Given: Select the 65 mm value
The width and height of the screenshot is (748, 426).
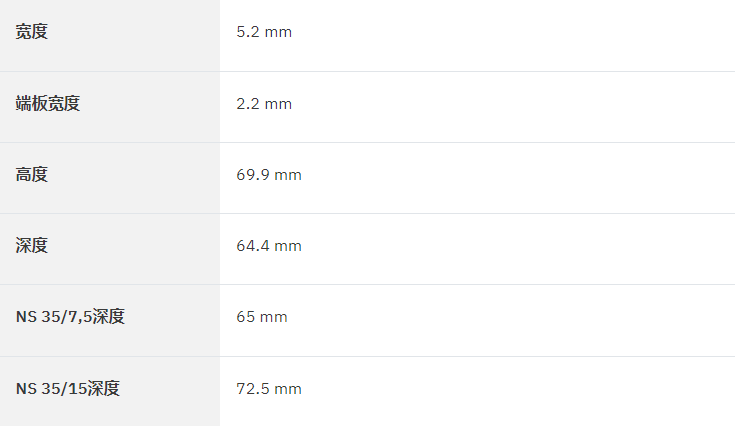Looking at the screenshot, I should tap(261, 317).
